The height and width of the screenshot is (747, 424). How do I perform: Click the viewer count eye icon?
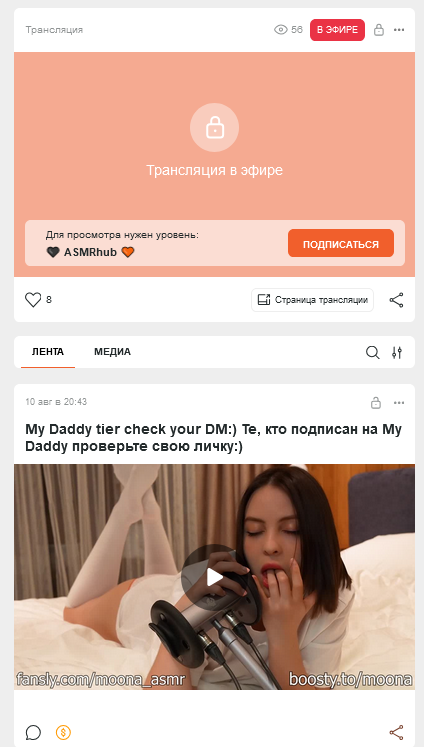(281, 30)
